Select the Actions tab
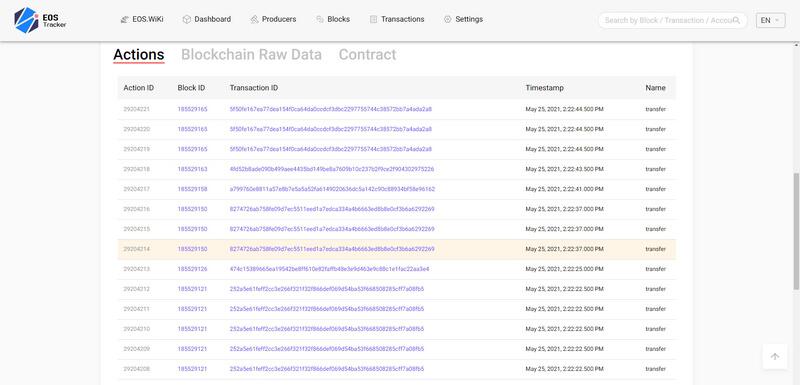 139,55
